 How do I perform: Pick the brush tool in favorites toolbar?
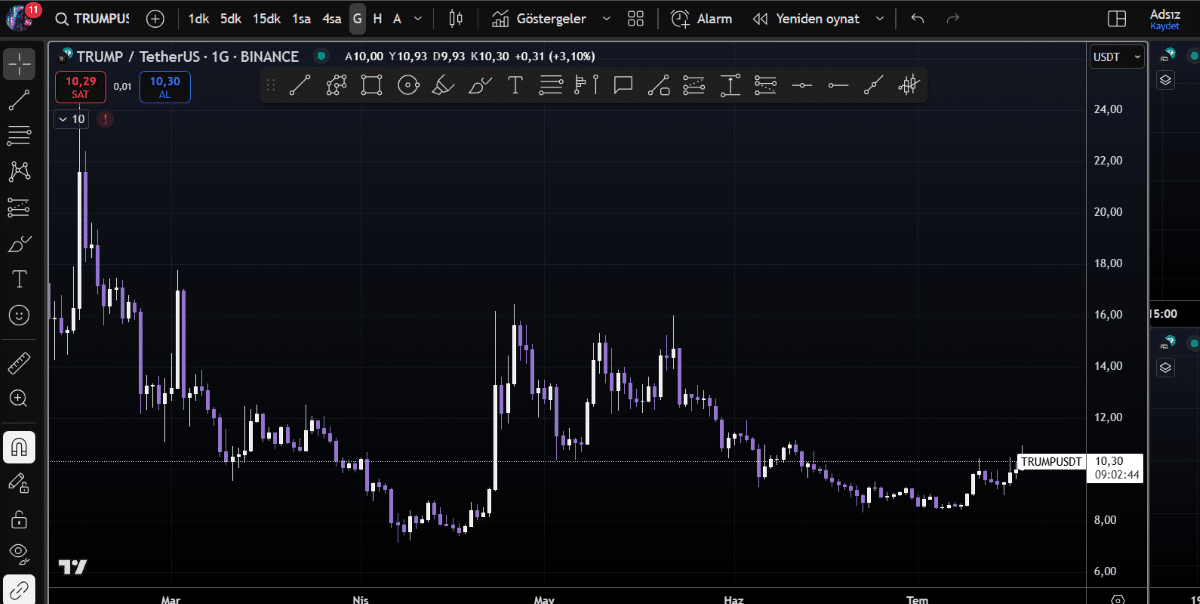tap(479, 85)
